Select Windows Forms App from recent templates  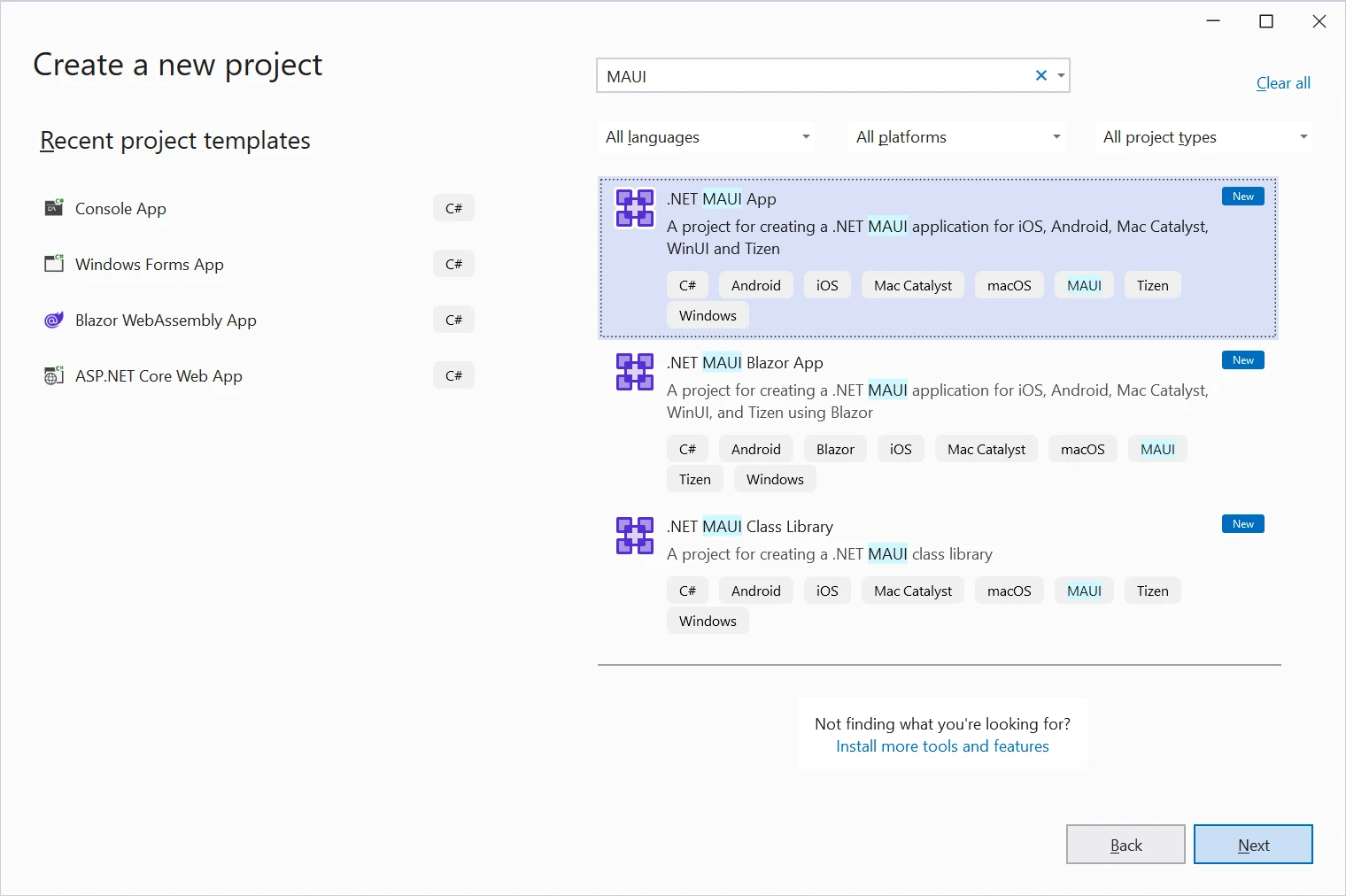pos(150,265)
